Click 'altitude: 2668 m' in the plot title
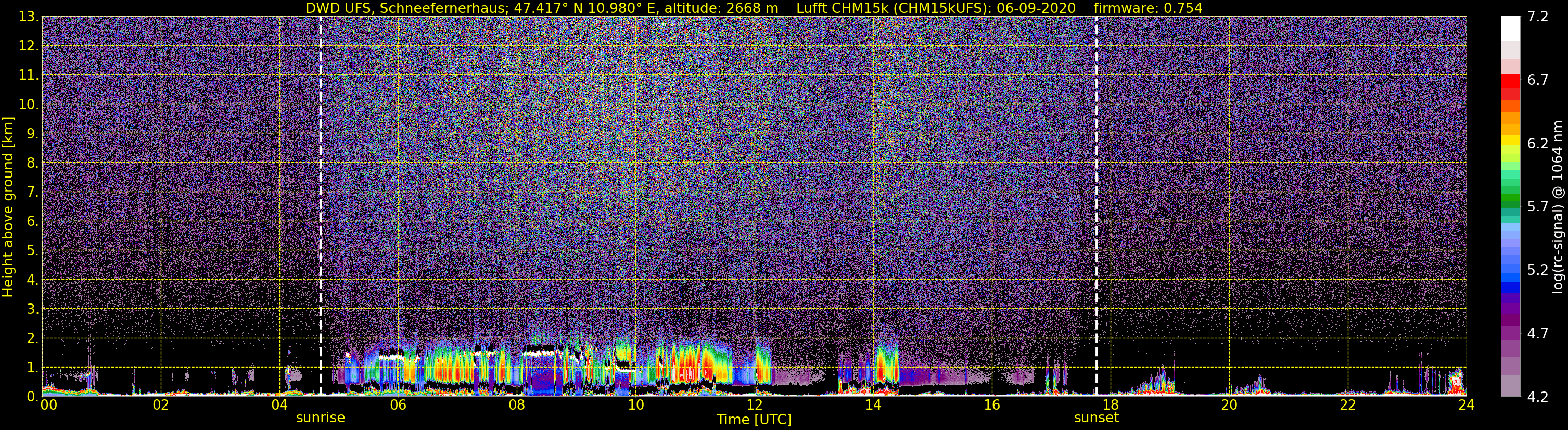This screenshot has height=430, width=1568. (x=721, y=8)
